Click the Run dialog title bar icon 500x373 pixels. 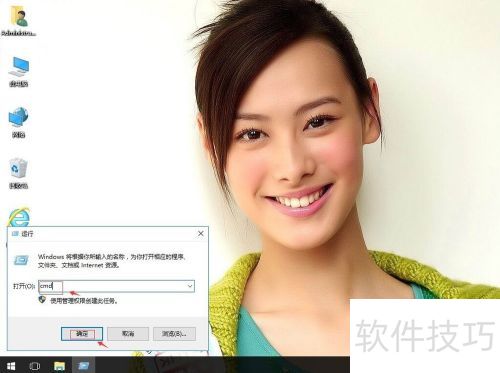tap(15, 234)
